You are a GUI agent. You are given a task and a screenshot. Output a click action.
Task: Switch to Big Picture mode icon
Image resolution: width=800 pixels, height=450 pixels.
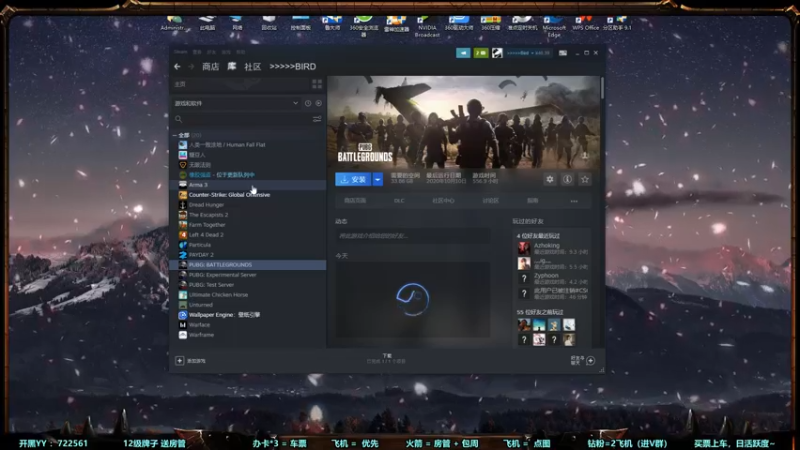pos(563,53)
